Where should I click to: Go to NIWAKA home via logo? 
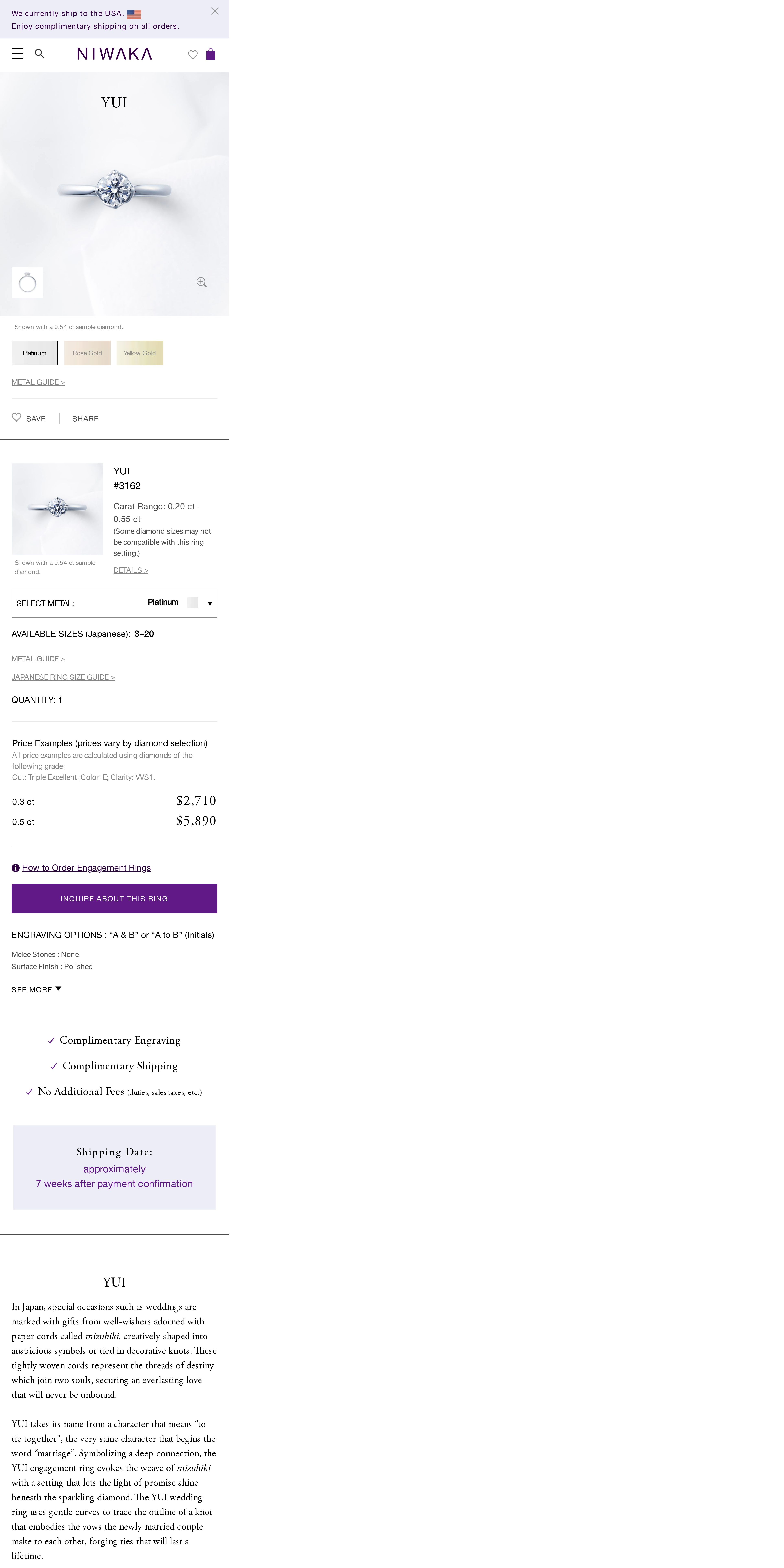coord(114,54)
